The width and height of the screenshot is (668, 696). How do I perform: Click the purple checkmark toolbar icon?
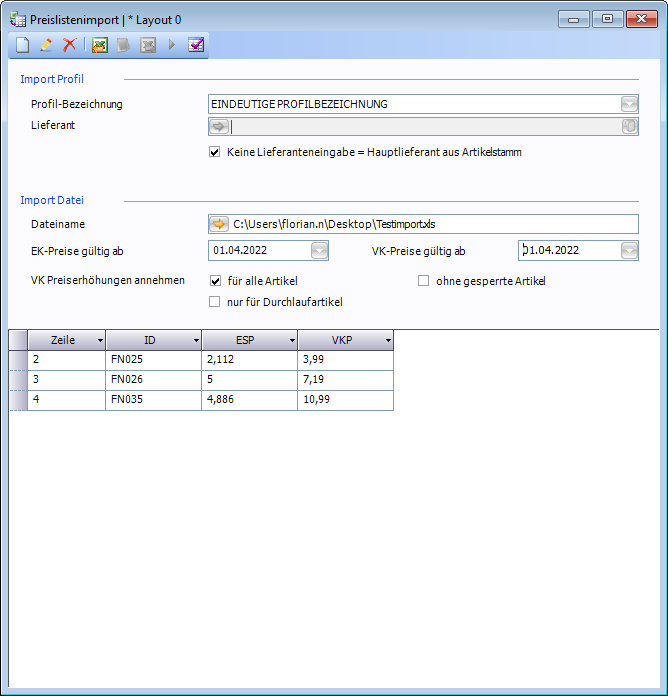point(196,45)
